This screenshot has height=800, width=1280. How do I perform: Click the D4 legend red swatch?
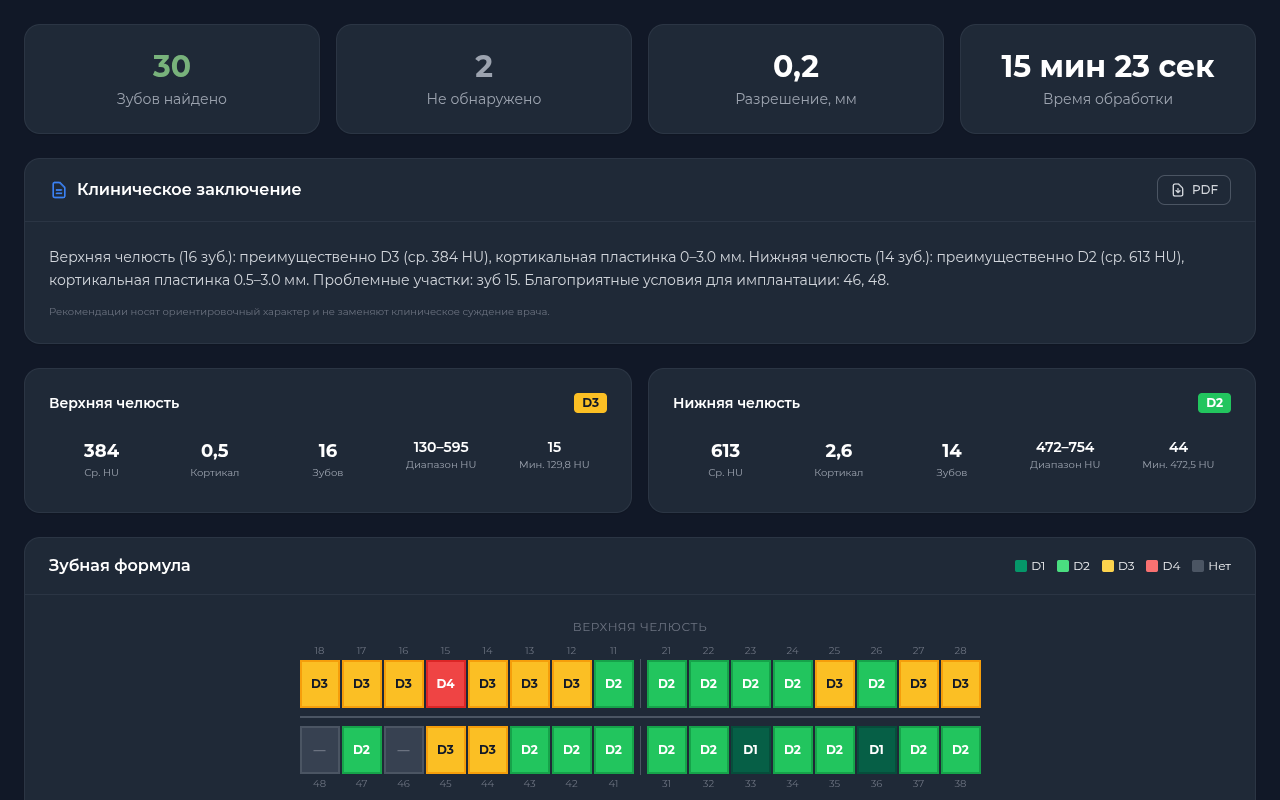coord(1152,566)
